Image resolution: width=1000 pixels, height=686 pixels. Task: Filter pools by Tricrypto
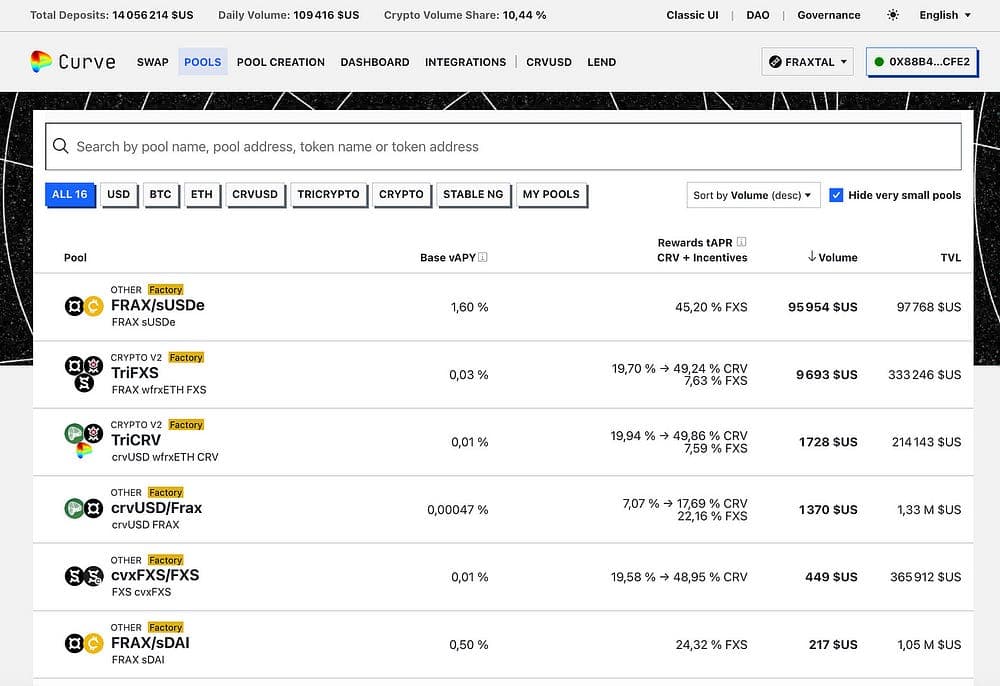328,194
